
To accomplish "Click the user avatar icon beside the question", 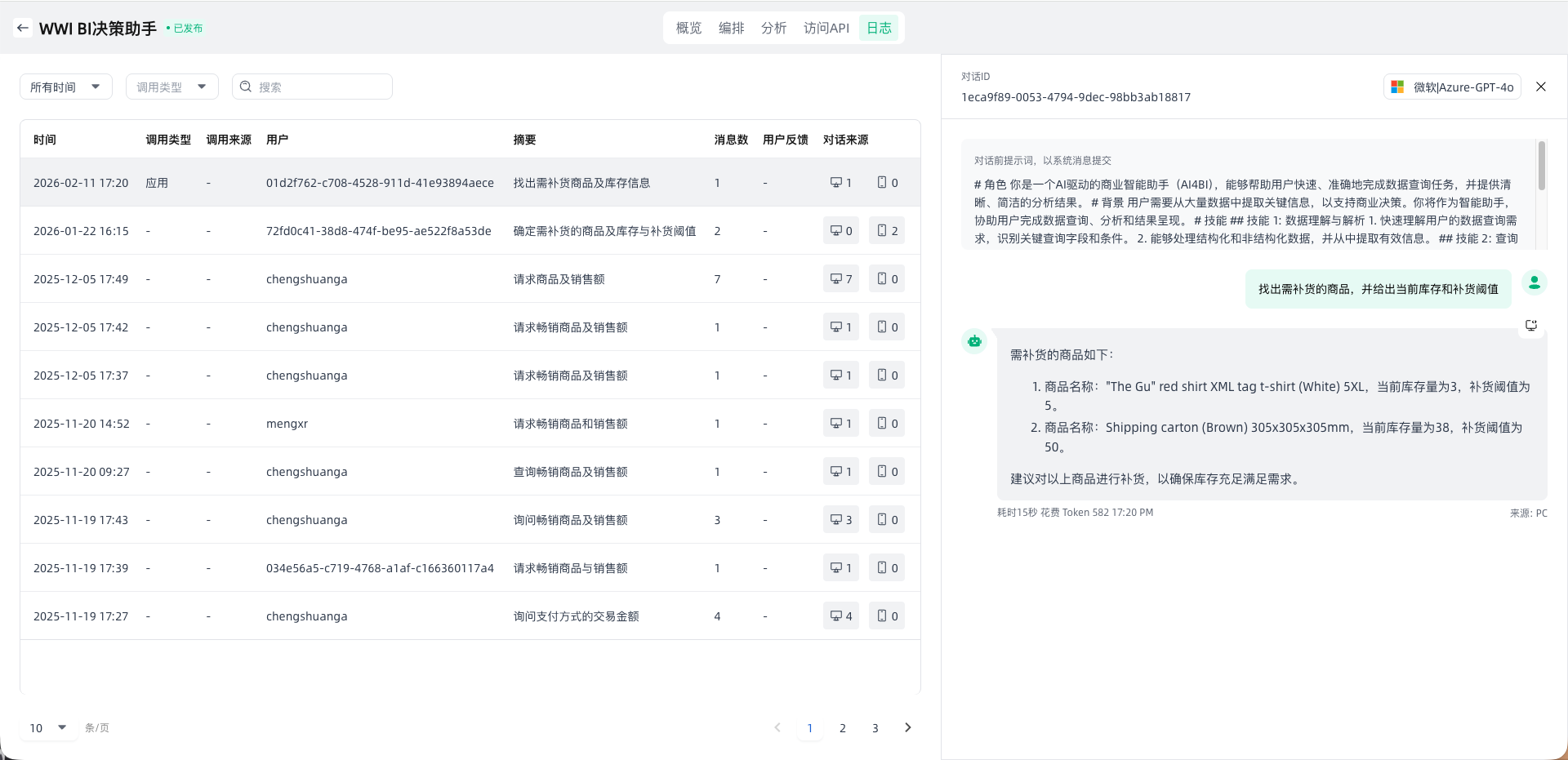I will coord(1534,282).
